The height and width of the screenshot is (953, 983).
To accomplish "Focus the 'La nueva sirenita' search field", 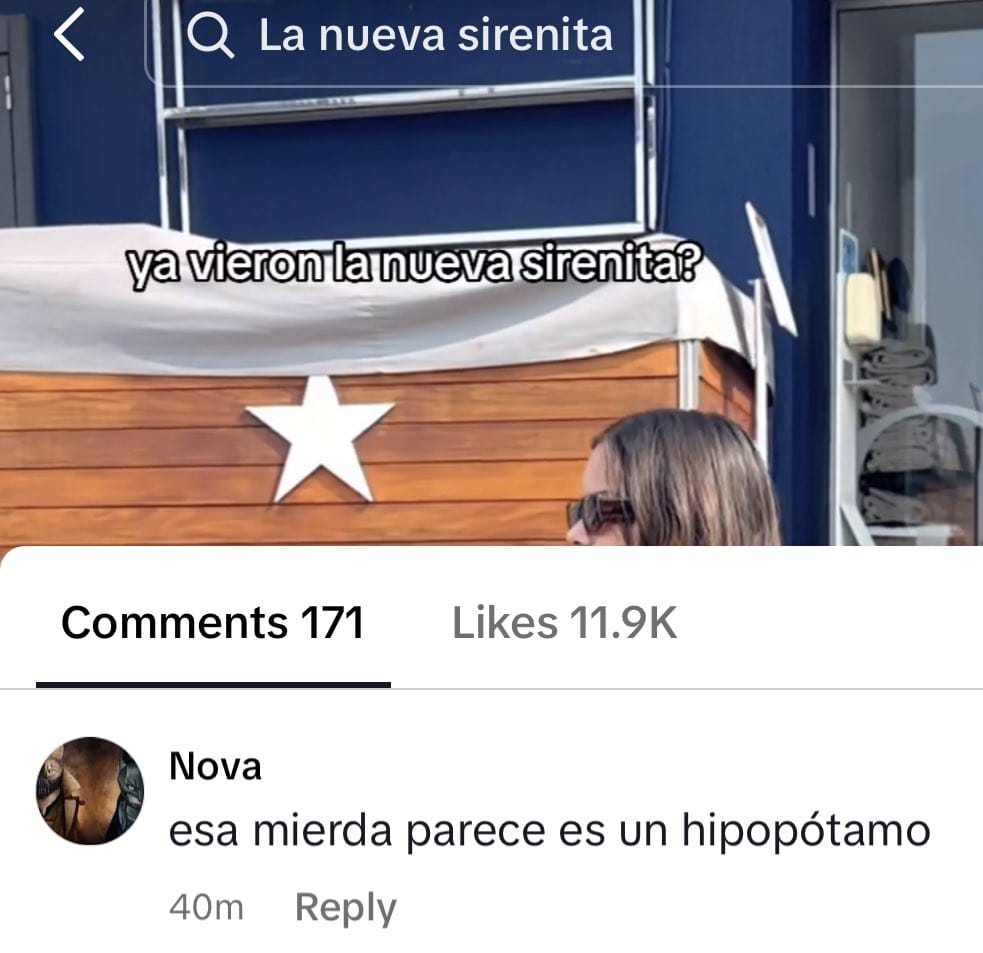I will pyautogui.click(x=563, y=41).
